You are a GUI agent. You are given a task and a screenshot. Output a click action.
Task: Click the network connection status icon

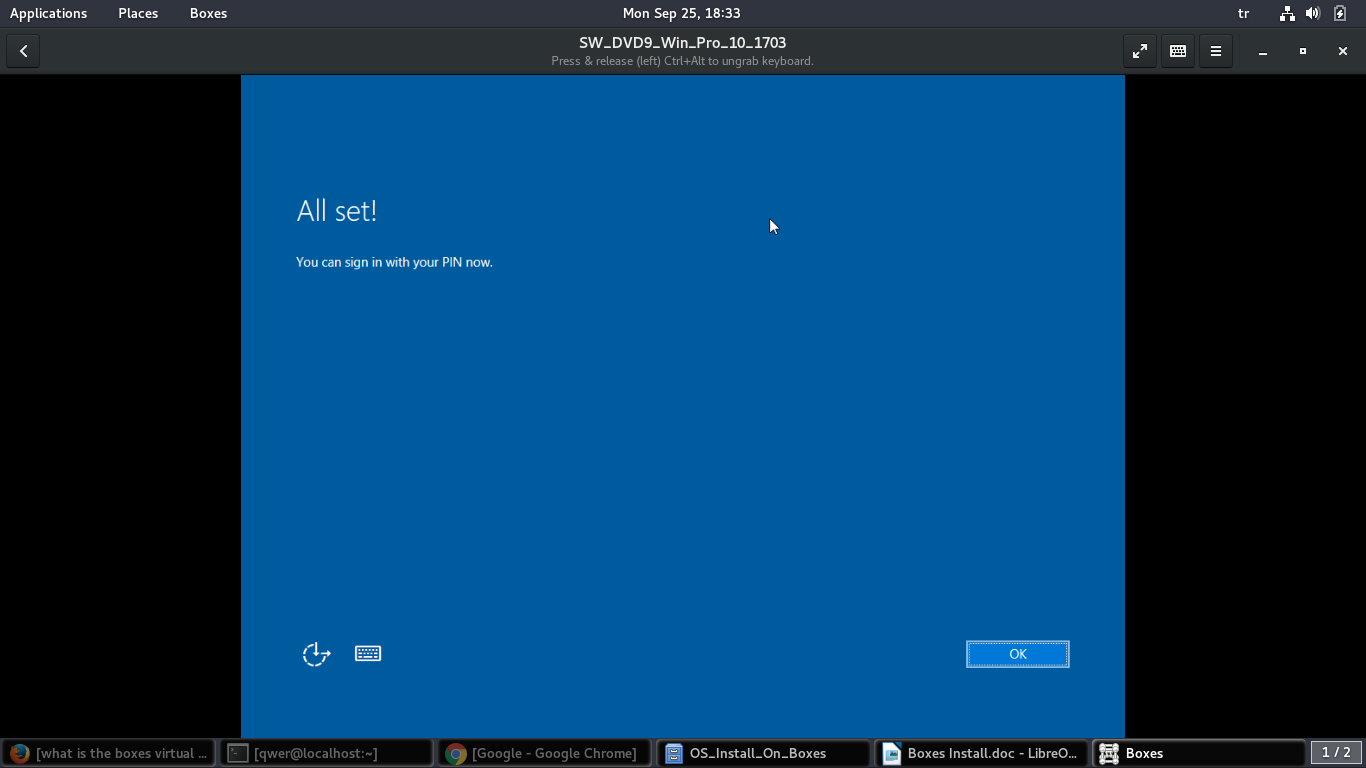pyautogui.click(x=1287, y=13)
